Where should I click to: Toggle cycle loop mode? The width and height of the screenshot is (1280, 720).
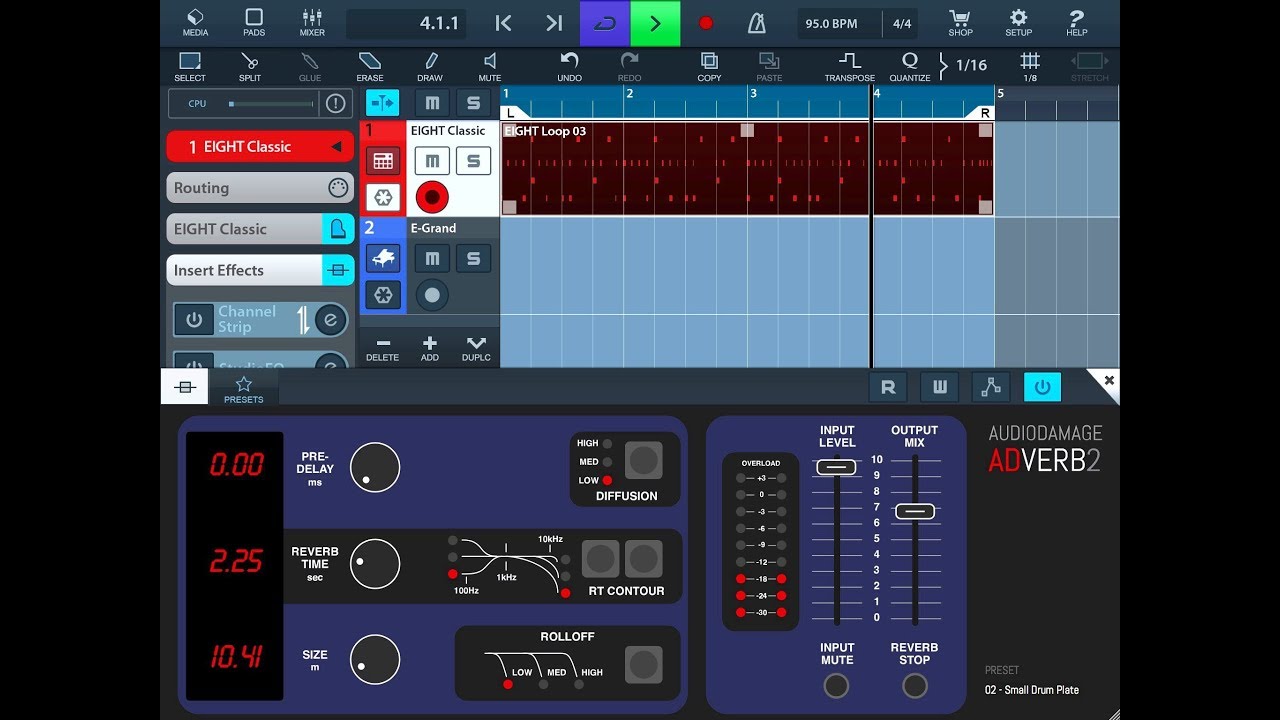click(x=605, y=23)
